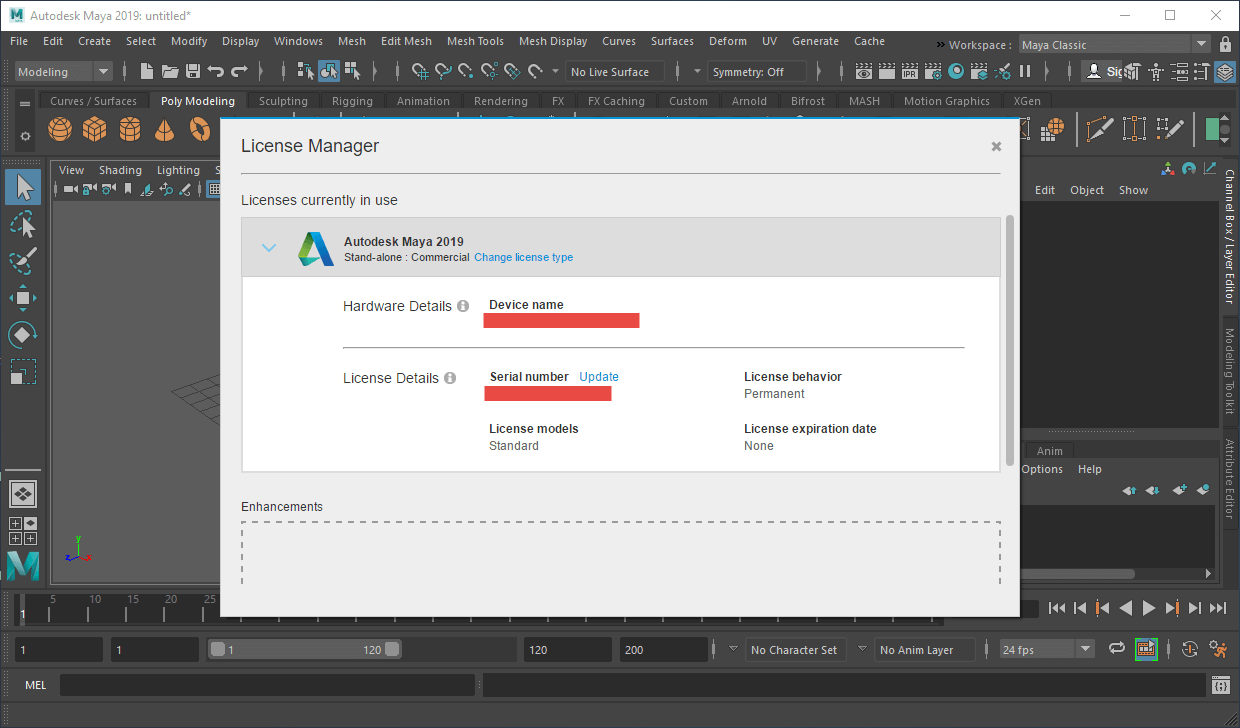This screenshot has width=1240, height=728.
Task: Click the playback end time field 120
Action: pos(566,649)
